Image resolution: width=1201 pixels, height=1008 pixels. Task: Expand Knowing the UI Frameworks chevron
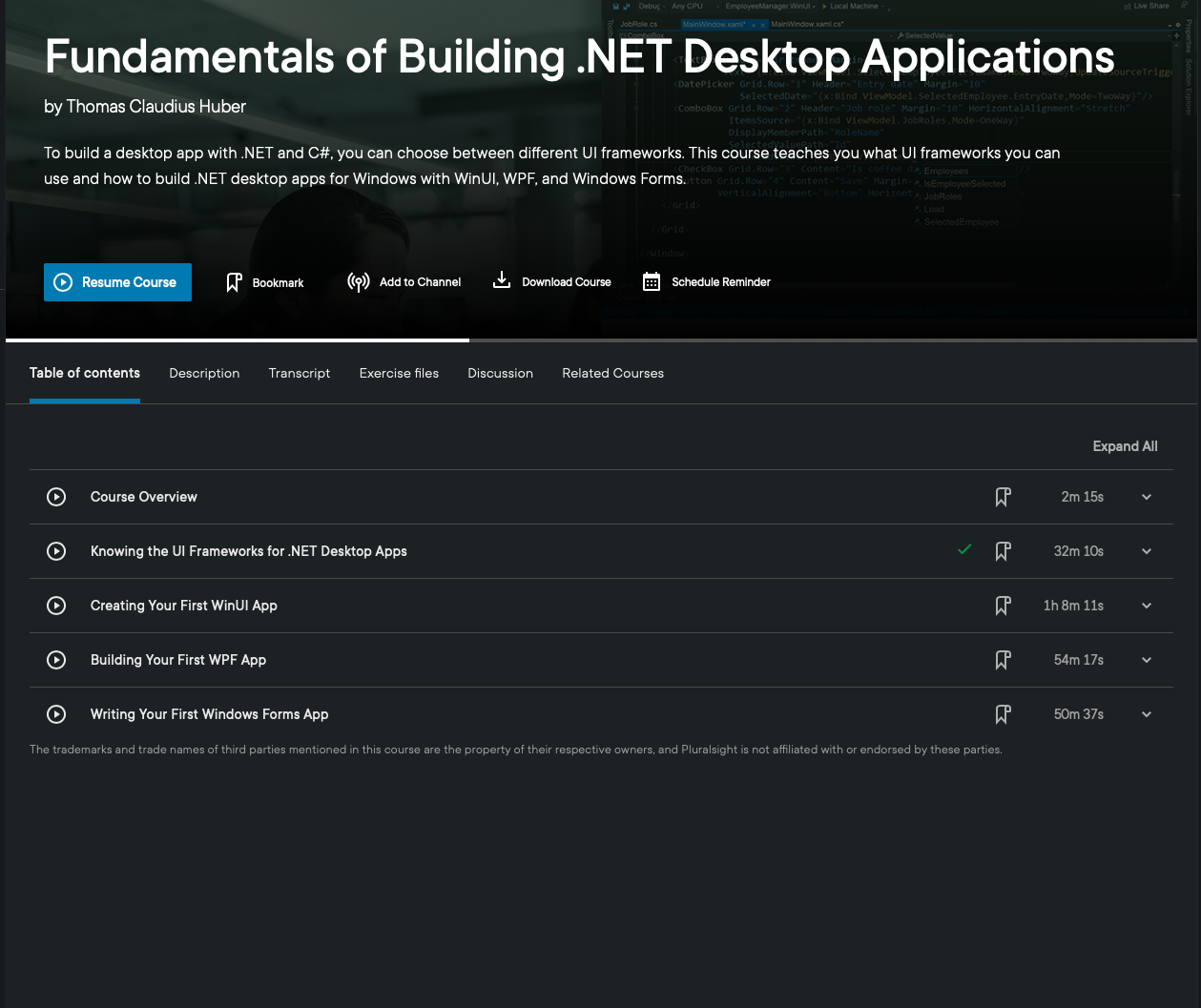(1147, 551)
